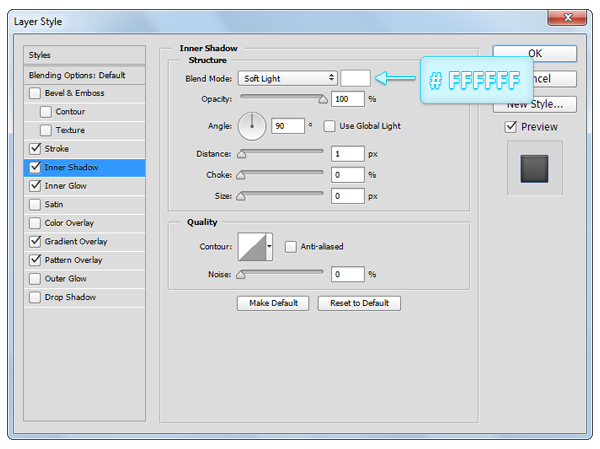
Task: Enable the Bevel & Emboss checkbox
Action: [36, 93]
